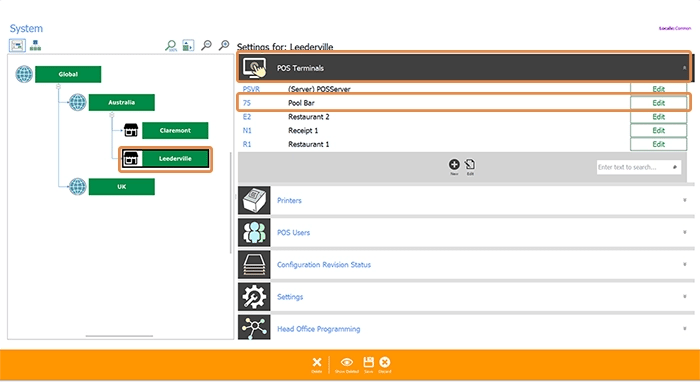700x382 pixels.
Task: Select the Claremont store node
Action: click(175, 130)
